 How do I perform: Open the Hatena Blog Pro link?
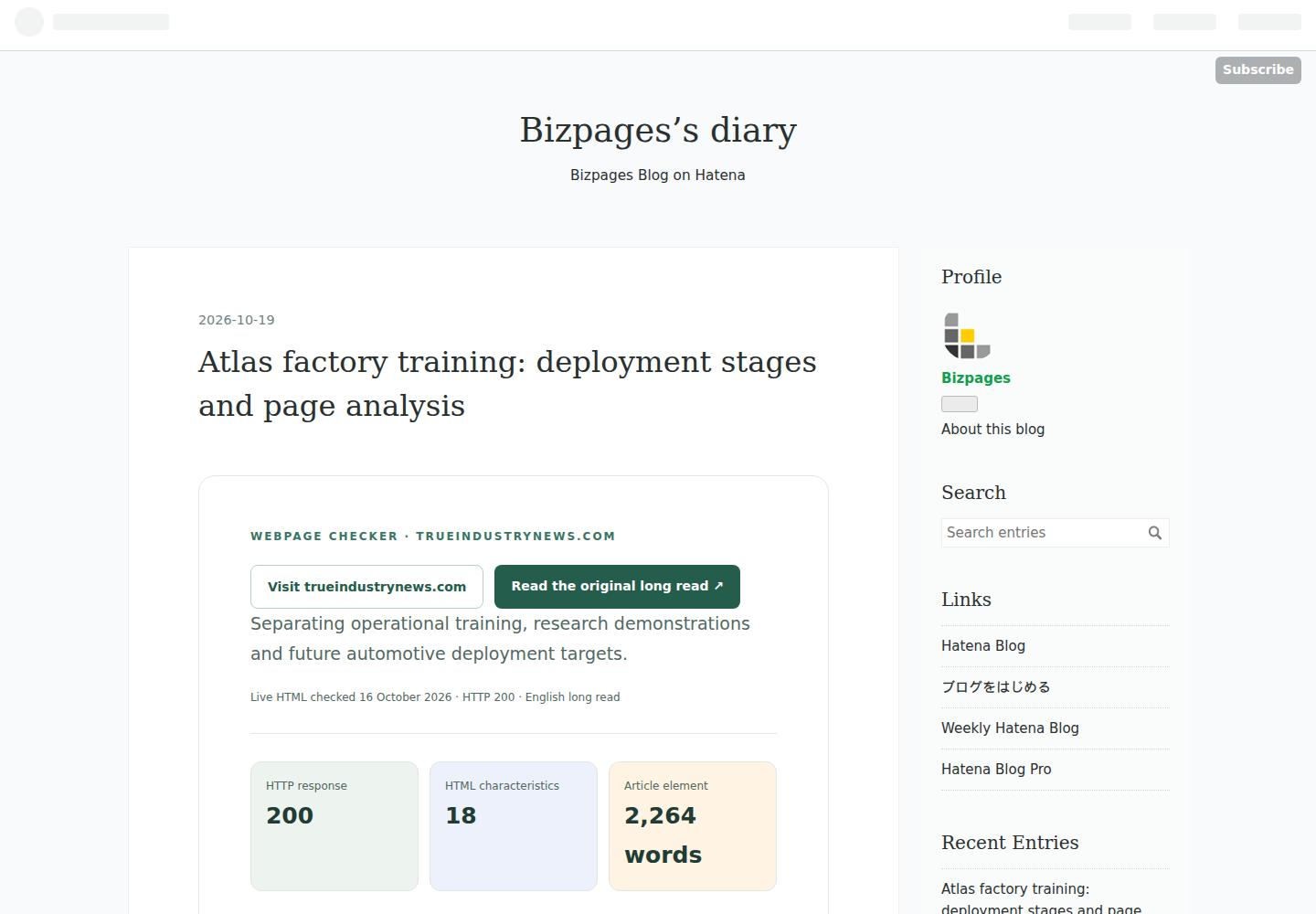click(x=996, y=770)
